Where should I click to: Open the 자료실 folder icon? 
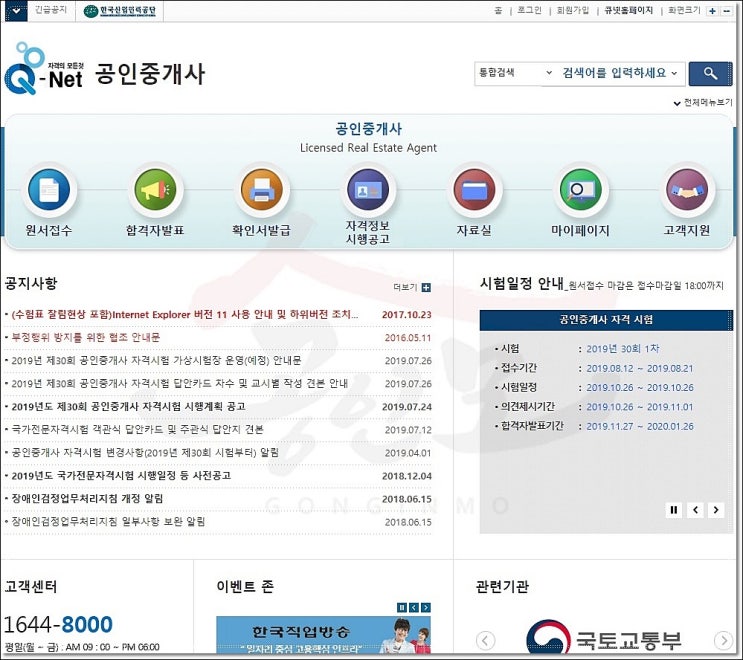click(x=474, y=190)
